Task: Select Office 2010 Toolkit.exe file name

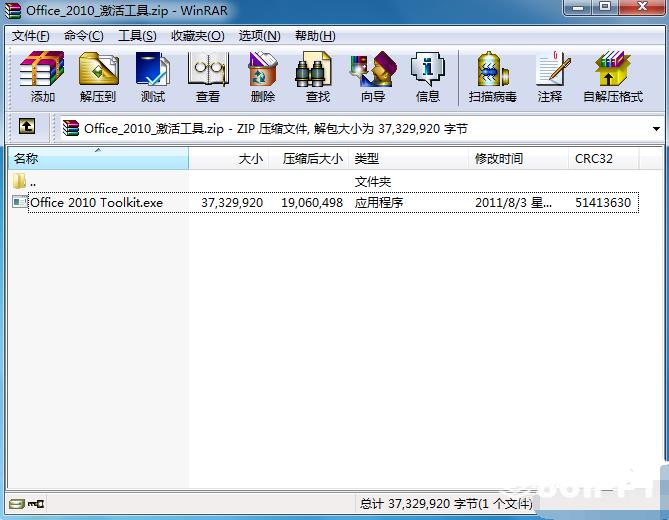Action: pos(96,202)
